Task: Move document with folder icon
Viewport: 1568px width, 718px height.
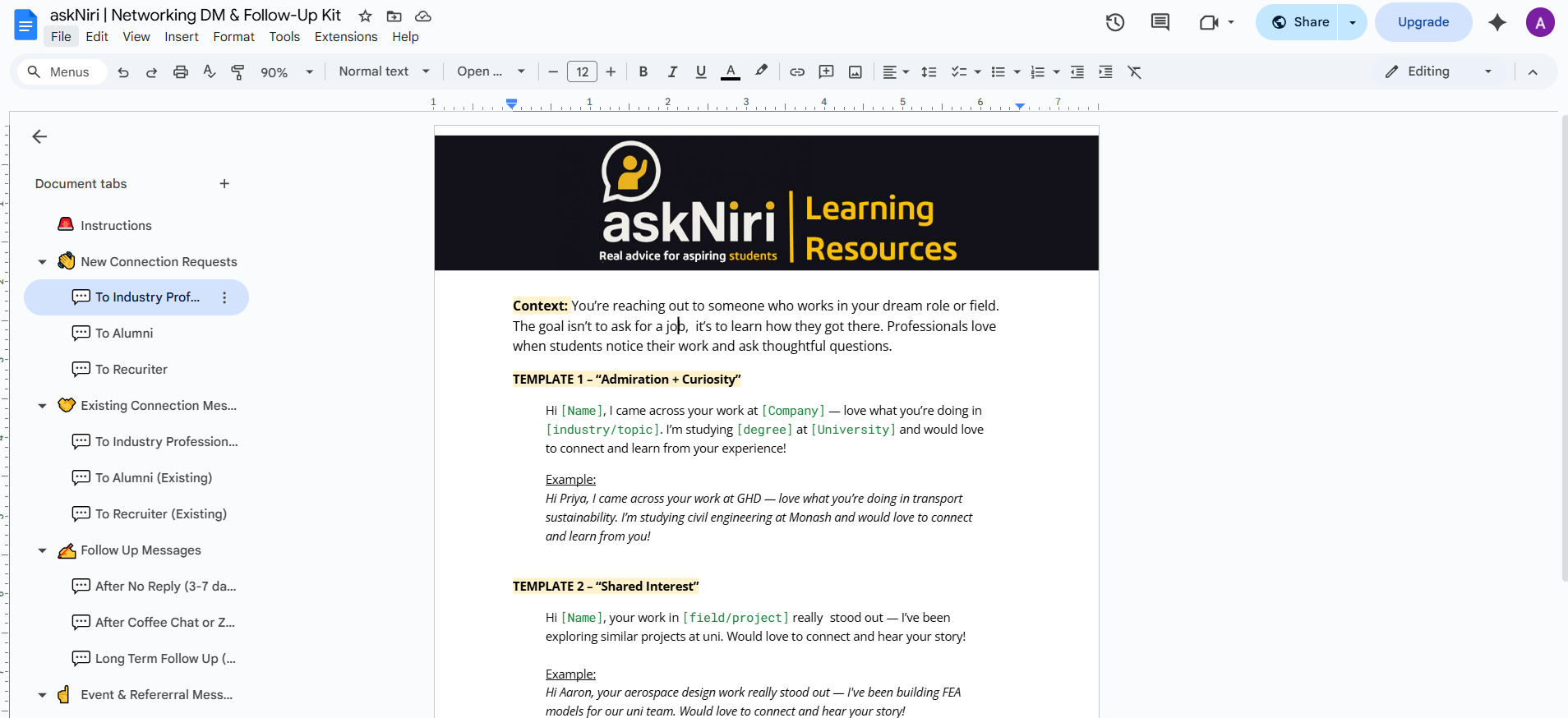Action: tap(394, 16)
